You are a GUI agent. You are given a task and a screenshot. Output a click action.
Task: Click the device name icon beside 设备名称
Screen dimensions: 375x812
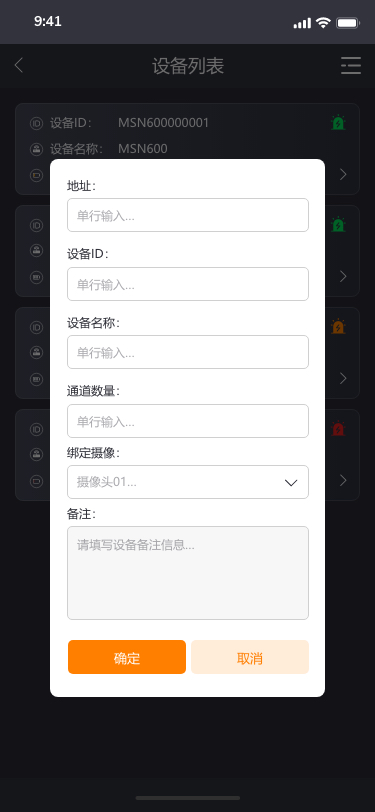coord(36,149)
